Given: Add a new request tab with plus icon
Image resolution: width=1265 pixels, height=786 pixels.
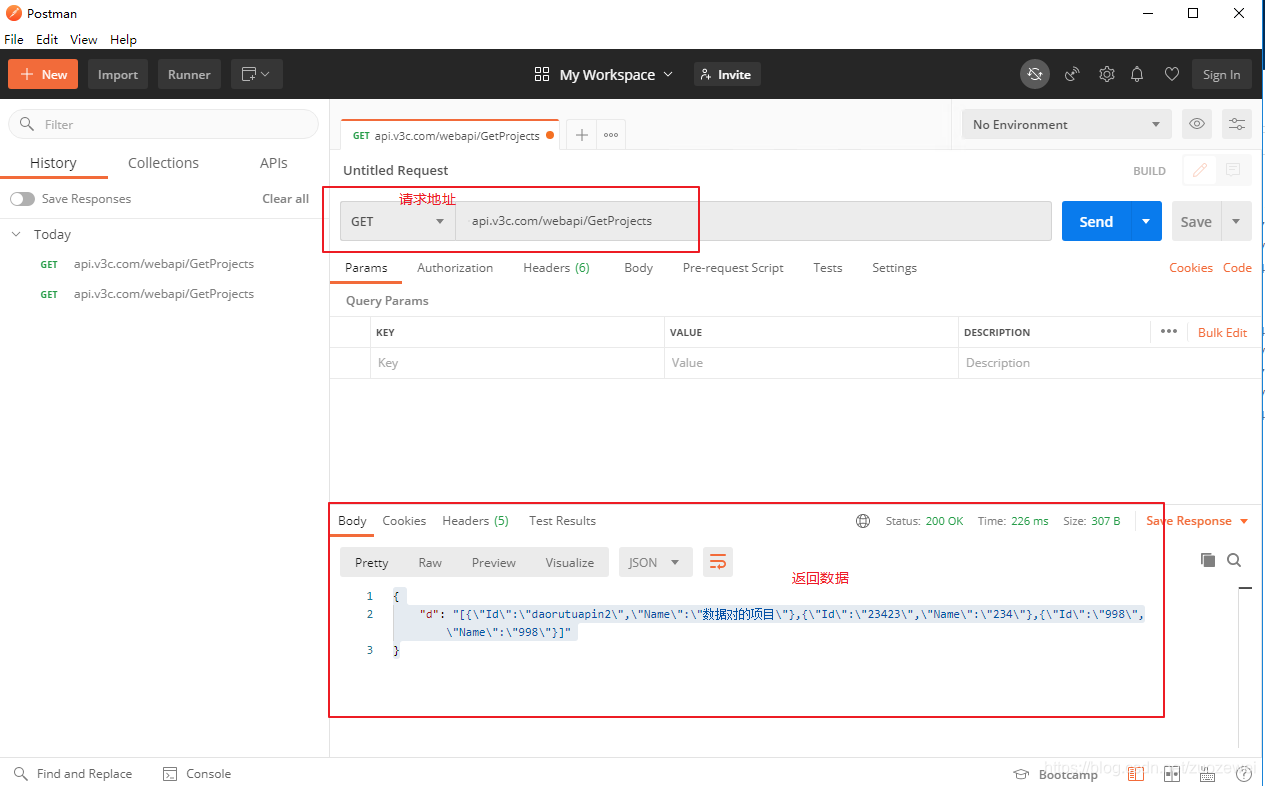Looking at the screenshot, I should [581, 135].
